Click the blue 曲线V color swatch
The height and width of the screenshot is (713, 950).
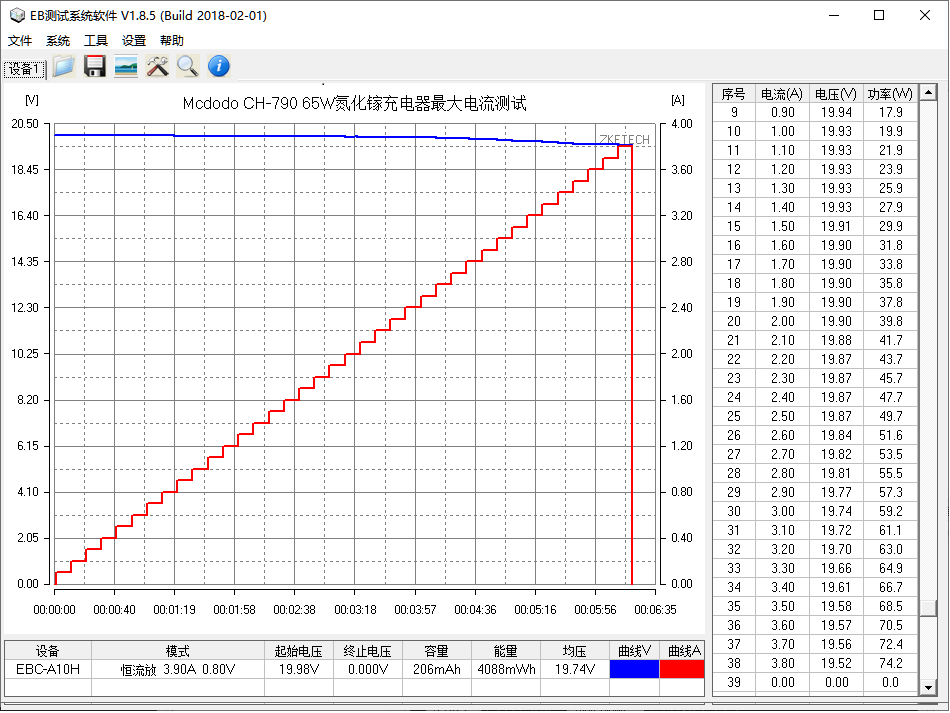(x=634, y=669)
